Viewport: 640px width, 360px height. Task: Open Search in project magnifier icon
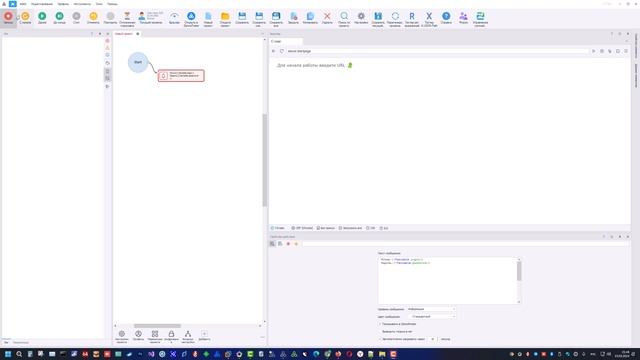[x=344, y=18]
